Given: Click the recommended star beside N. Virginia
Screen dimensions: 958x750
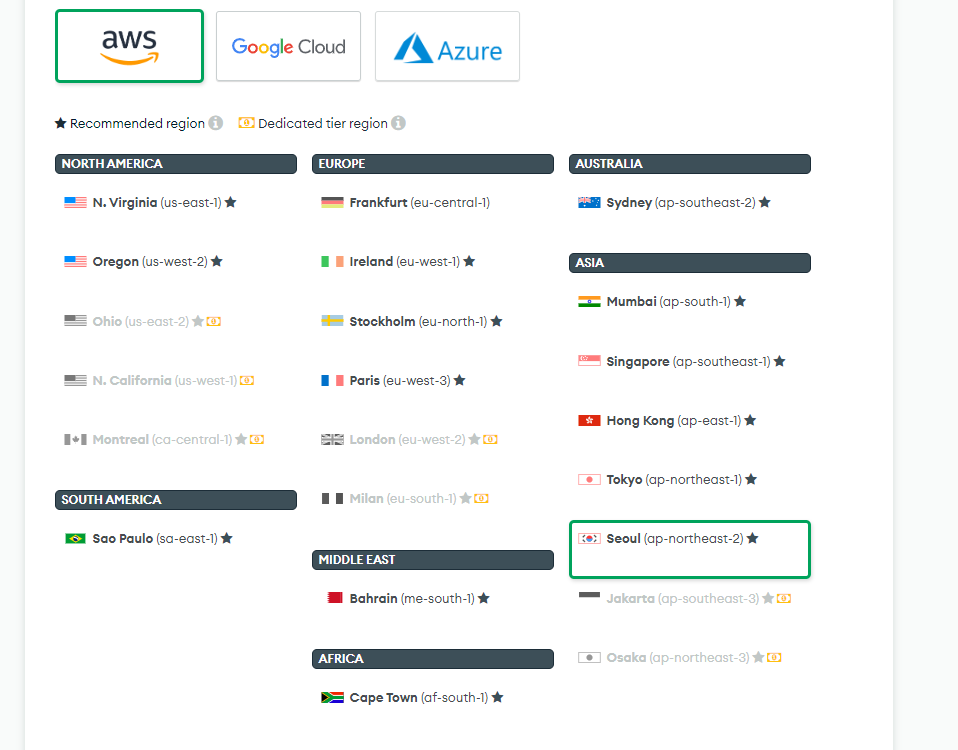Looking at the screenshot, I should click(230, 202).
